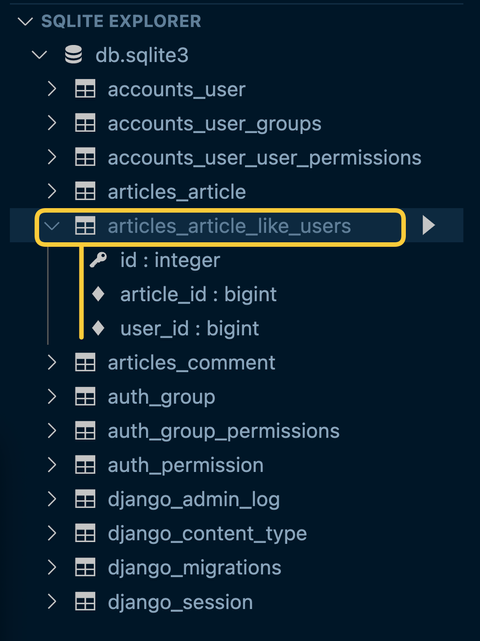Expand the articles_article table chevron
This screenshot has width=480, height=641.
point(52,191)
